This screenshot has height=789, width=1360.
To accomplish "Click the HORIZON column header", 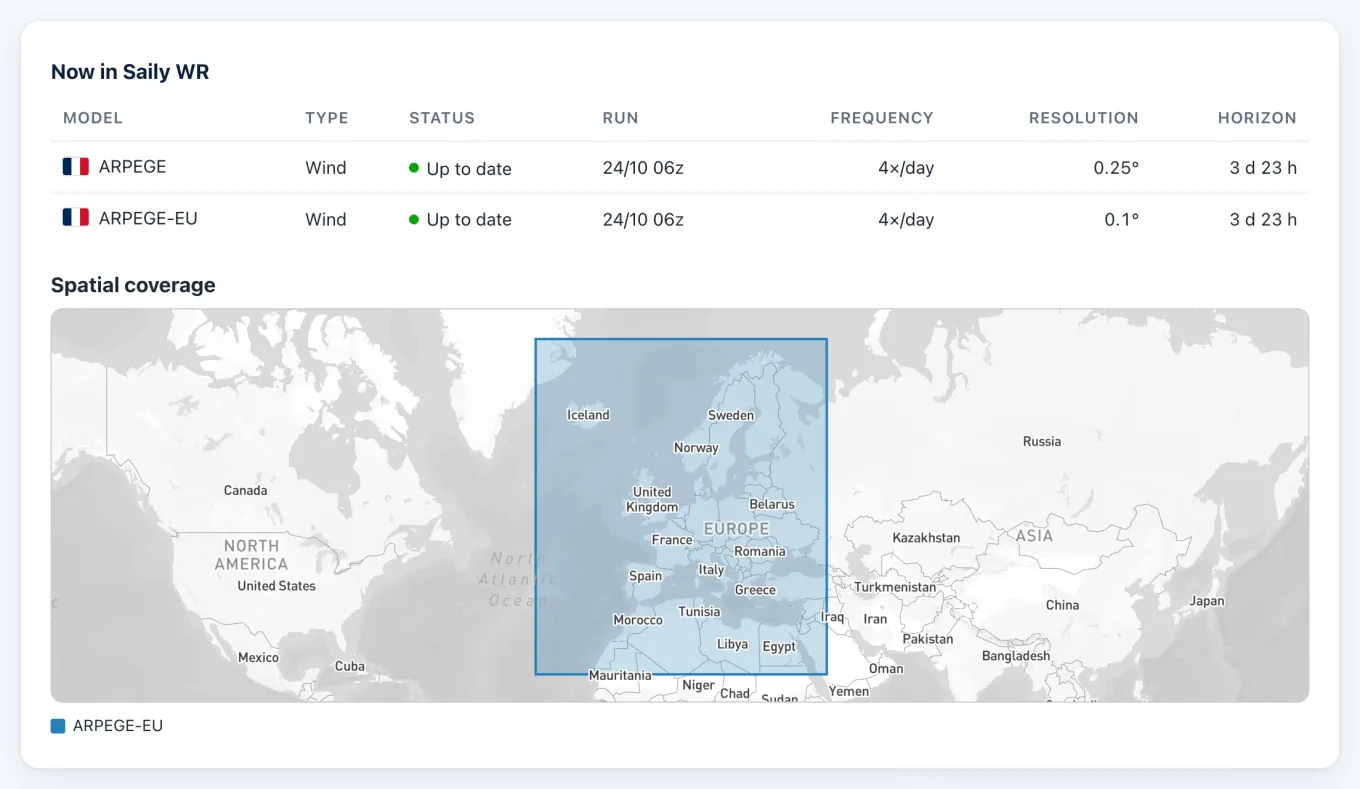I will coord(1257,118).
